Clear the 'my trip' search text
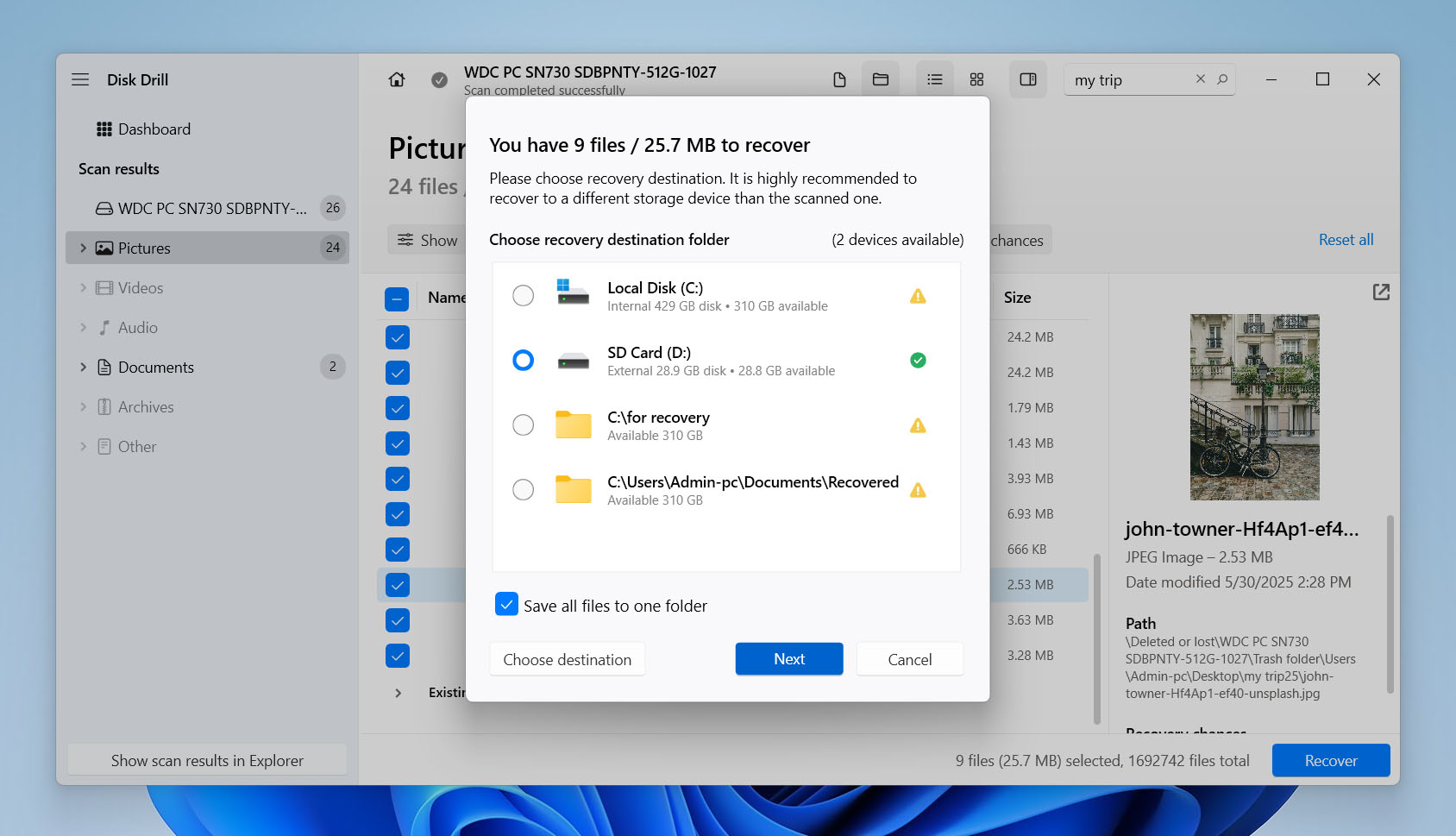The width and height of the screenshot is (1456, 836). 1201,79
